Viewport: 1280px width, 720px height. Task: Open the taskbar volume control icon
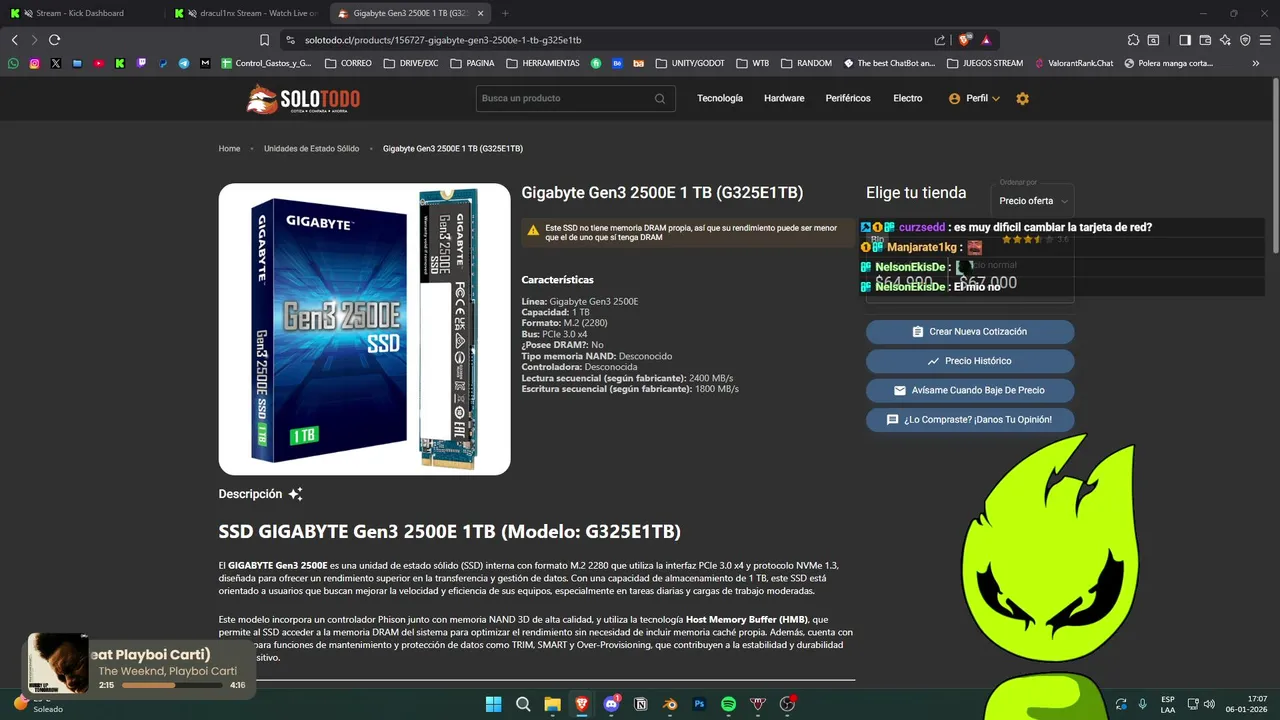pyautogui.click(x=1209, y=704)
